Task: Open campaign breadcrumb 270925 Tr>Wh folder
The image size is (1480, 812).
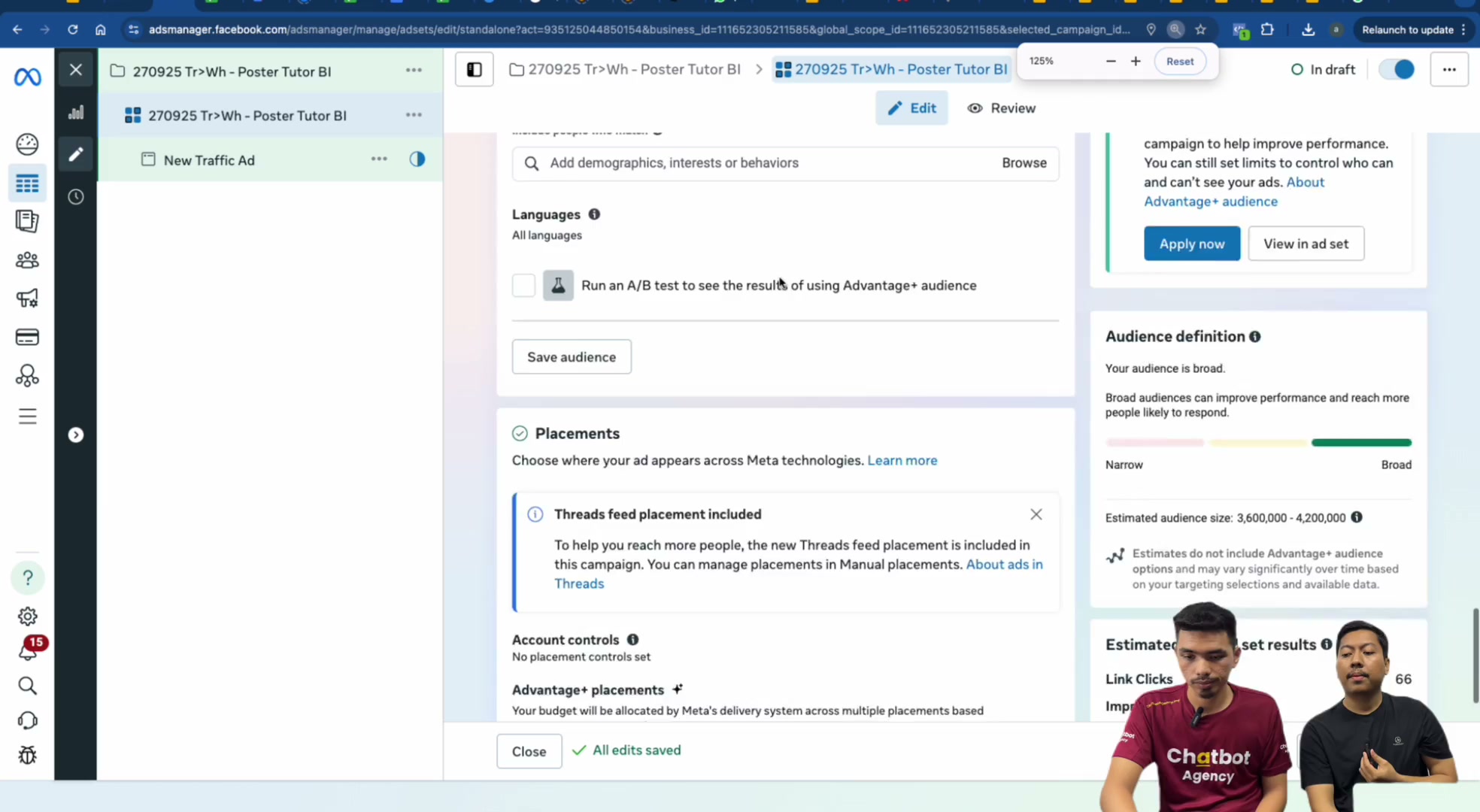Action: [x=625, y=69]
